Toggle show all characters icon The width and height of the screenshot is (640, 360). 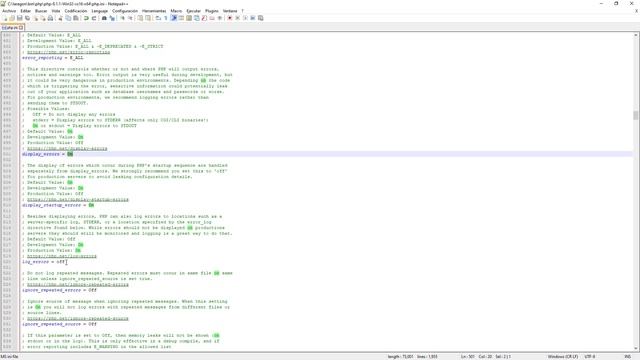(166, 18)
